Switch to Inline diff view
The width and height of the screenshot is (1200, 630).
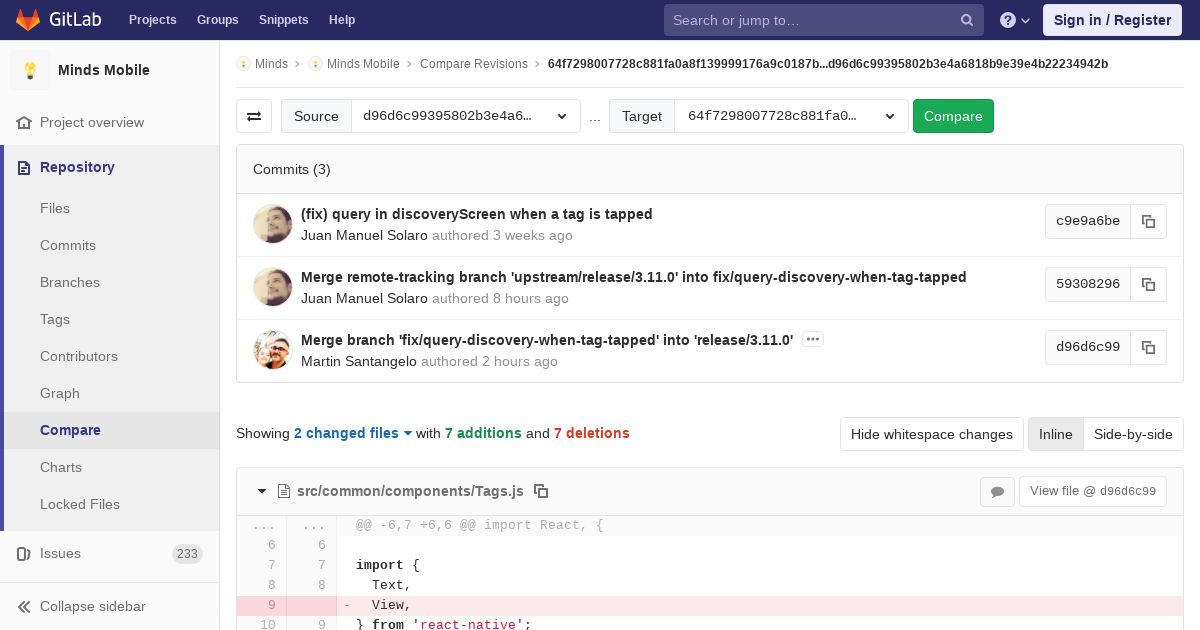1055,434
